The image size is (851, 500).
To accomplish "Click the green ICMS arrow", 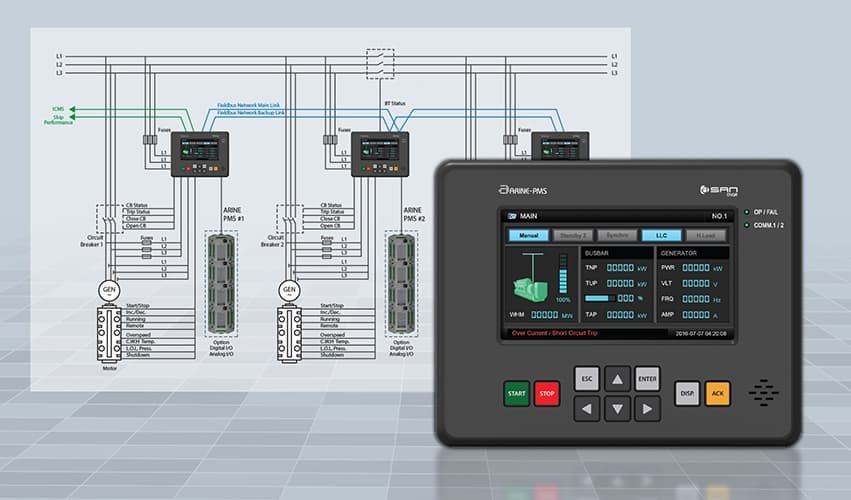I will pyautogui.click(x=72, y=109).
